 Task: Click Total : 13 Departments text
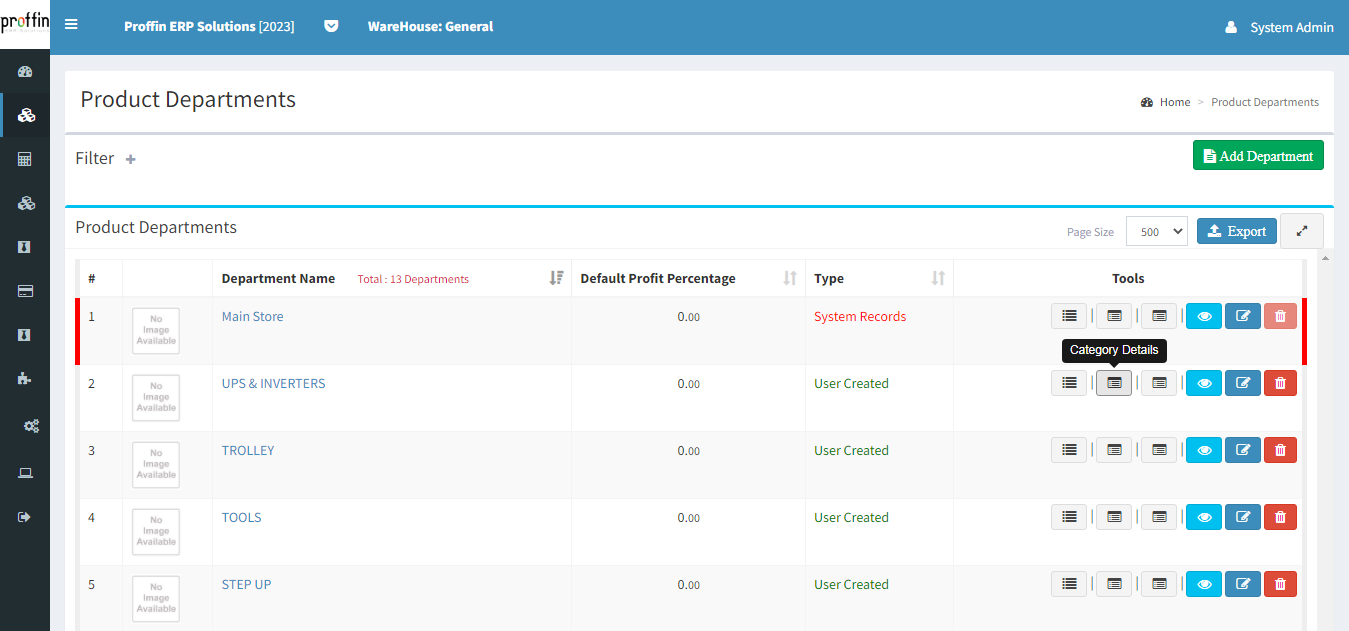[x=413, y=279]
